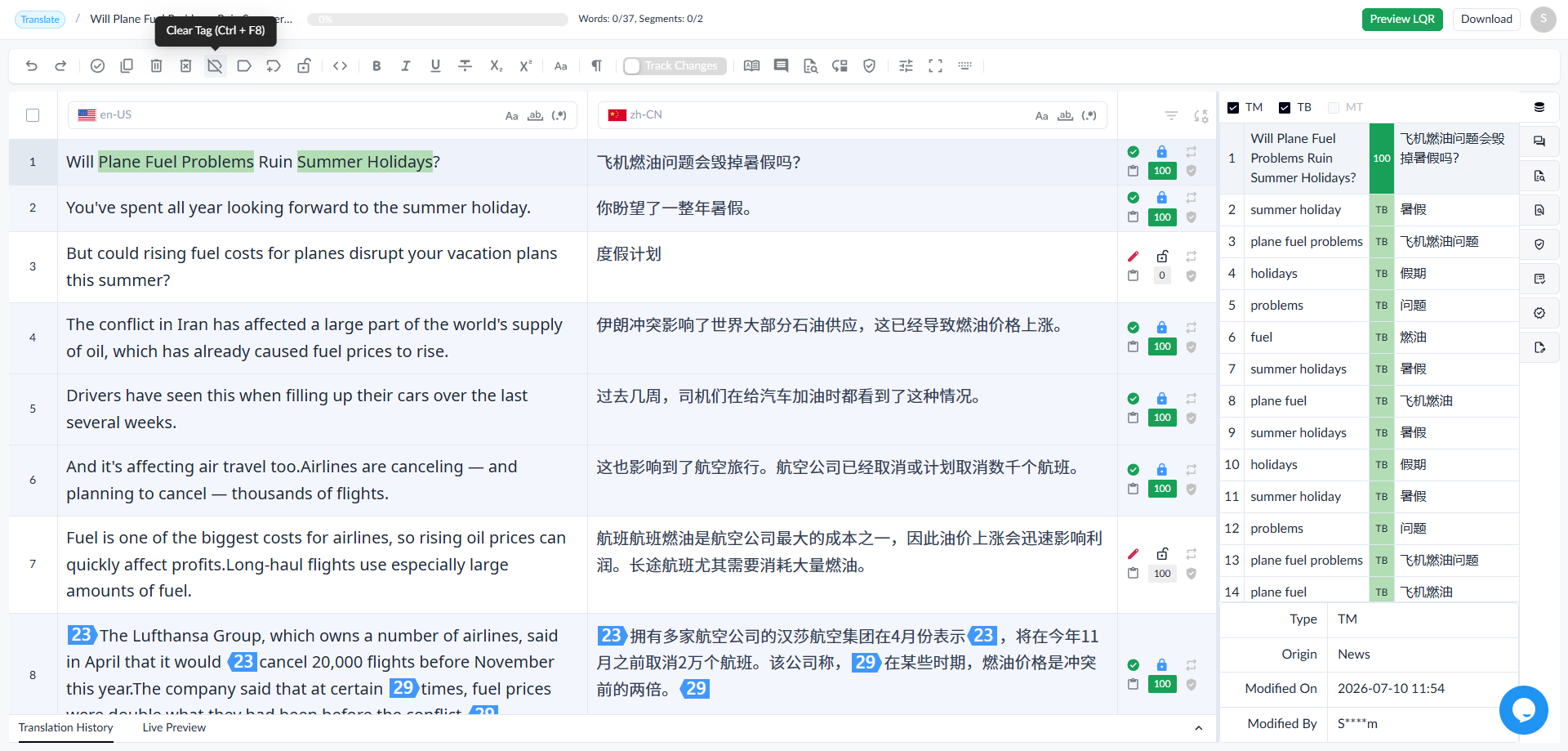Viewport: 1568px width, 751px height.
Task: Open the comments icon in right sidebar
Action: (x=1539, y=141)
